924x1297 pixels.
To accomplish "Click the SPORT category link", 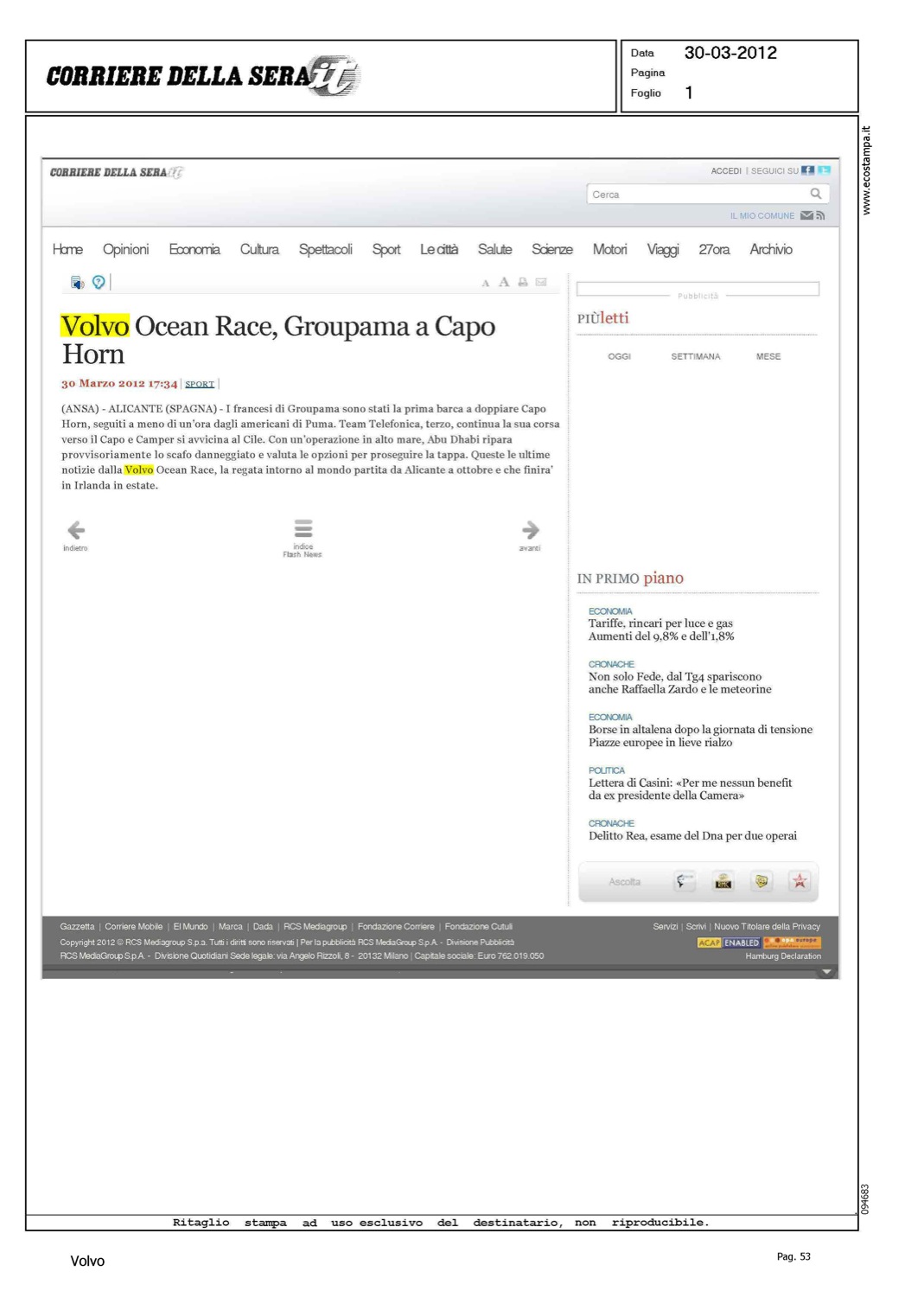I will click(x=200, y=384).
